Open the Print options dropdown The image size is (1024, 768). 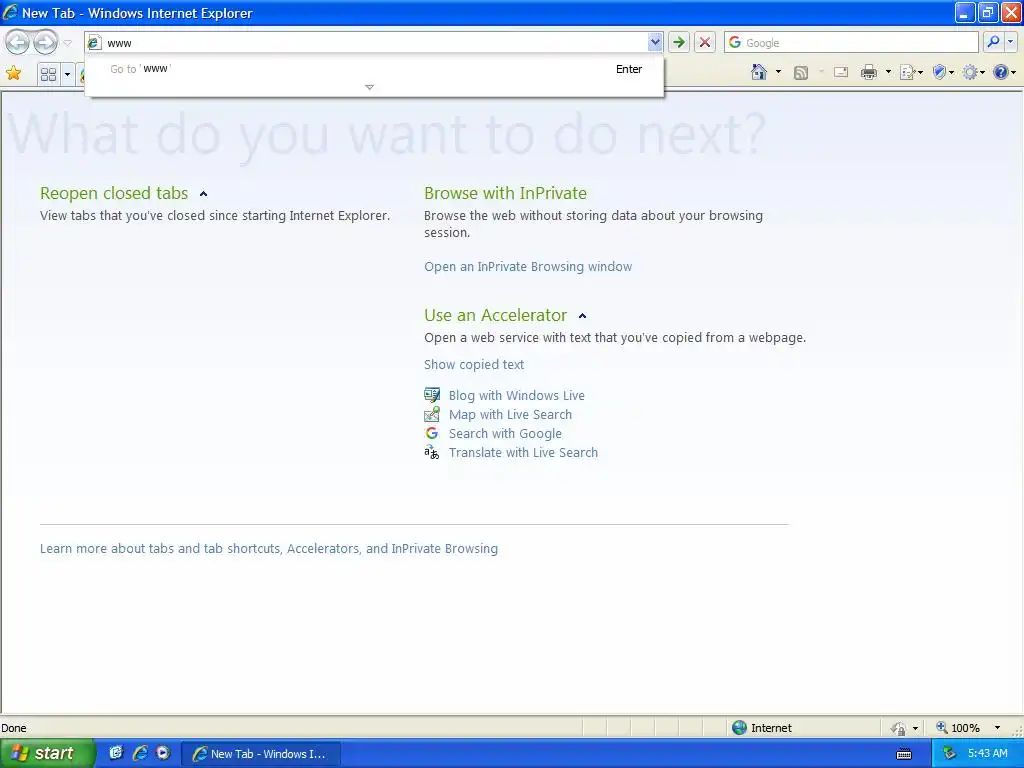click(x=888, y=72)
